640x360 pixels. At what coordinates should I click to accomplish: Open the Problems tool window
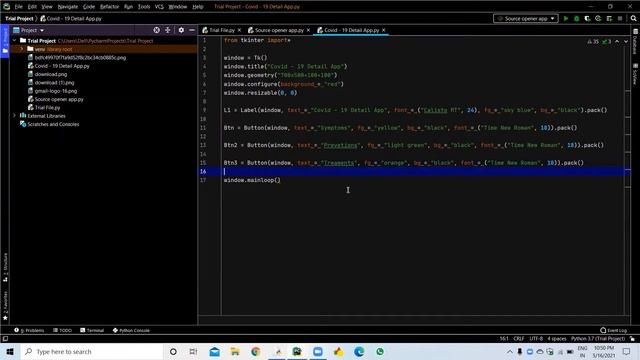[x=29, y=330]
